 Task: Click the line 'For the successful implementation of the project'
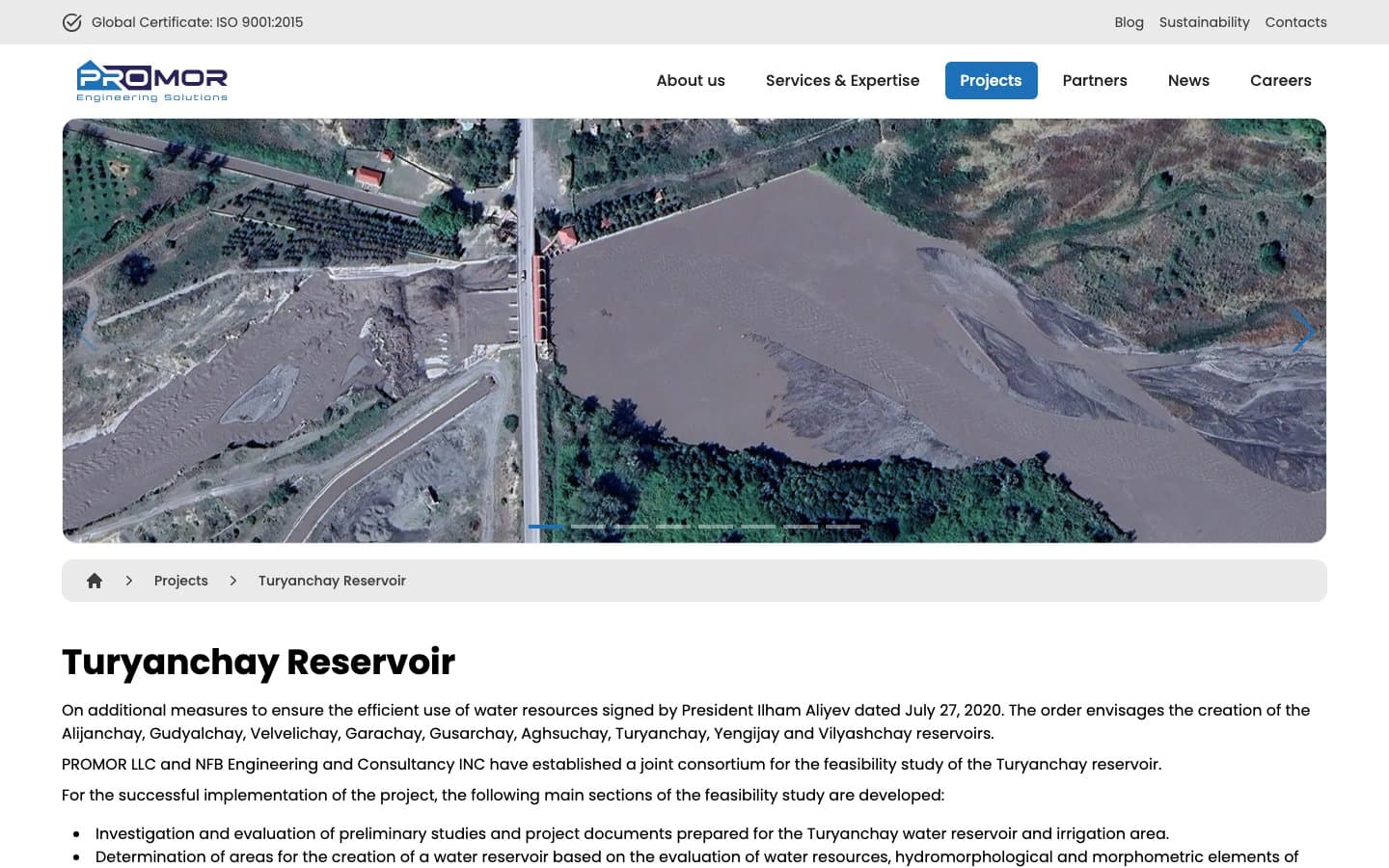pyautogui.click(x=503, y=795)
